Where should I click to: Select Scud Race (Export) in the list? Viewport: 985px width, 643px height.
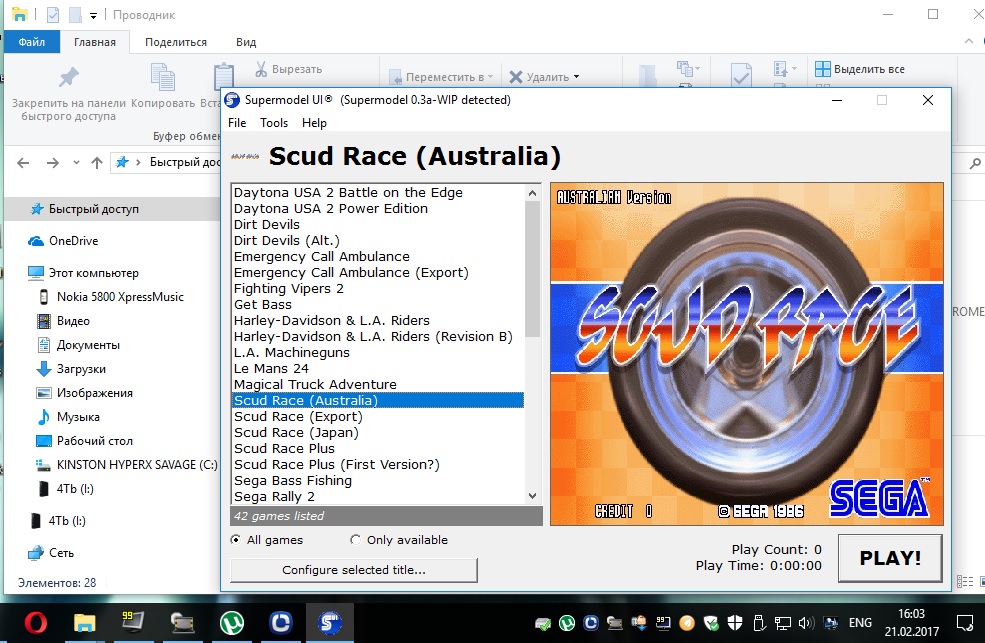click(378, 416)
